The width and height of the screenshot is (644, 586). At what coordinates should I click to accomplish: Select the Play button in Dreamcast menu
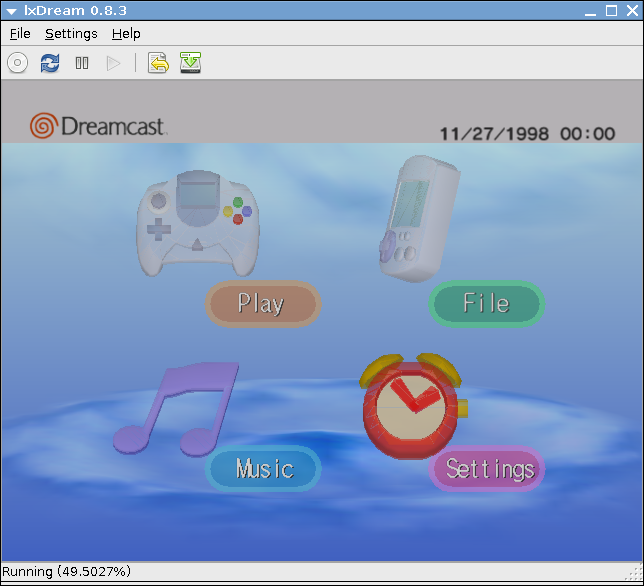pyautogui.click(x=263, y=304)
